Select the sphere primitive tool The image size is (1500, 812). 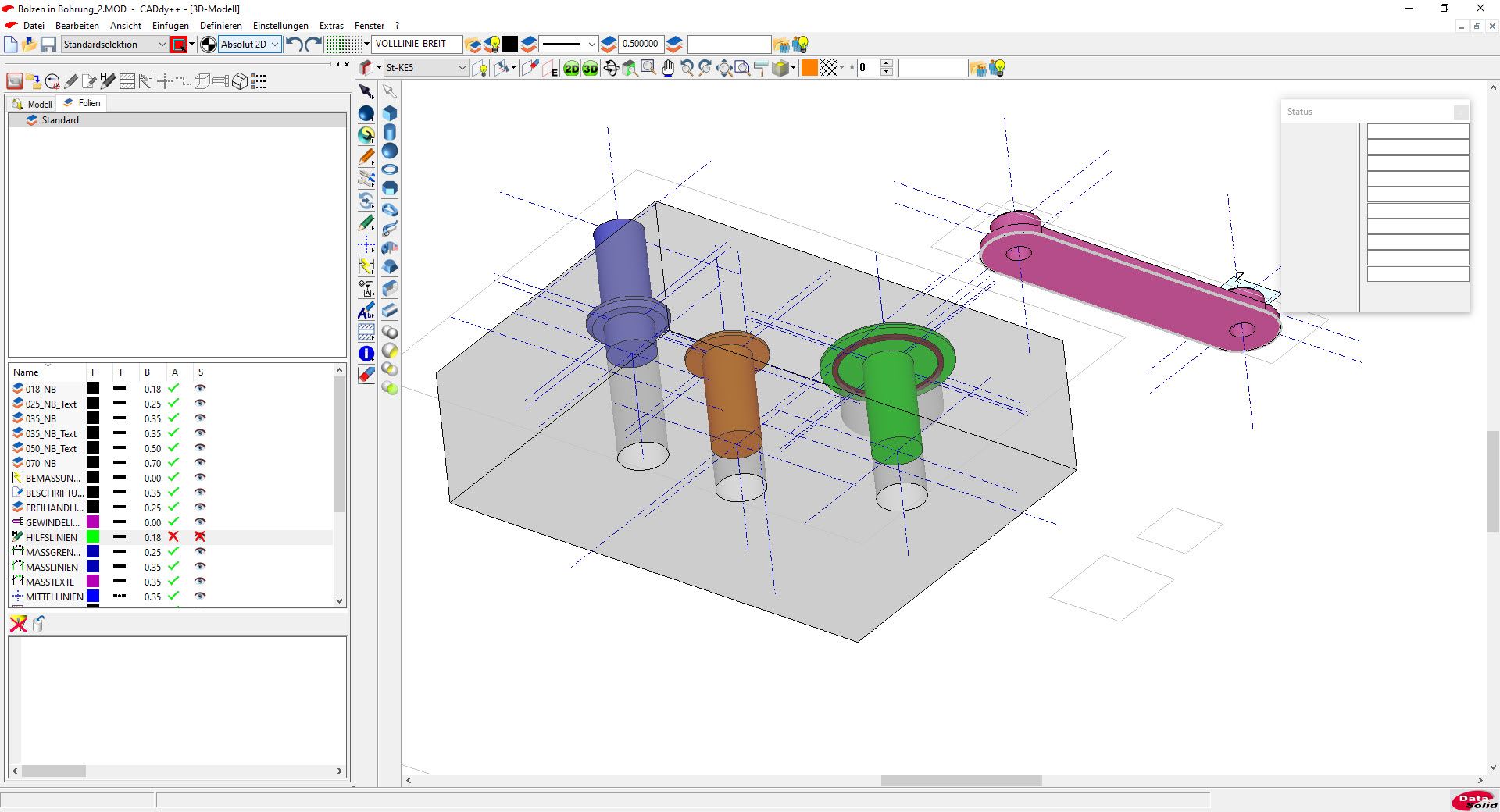tap(390, 151)
